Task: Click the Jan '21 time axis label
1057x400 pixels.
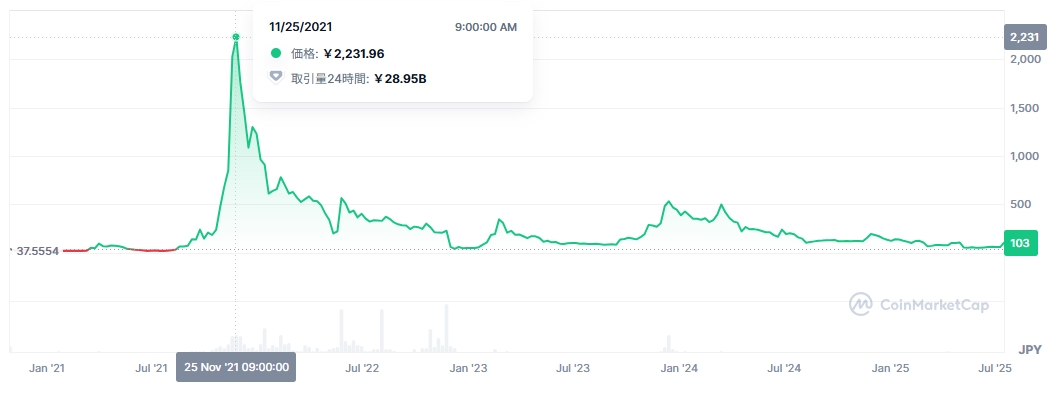Action: 47,368
